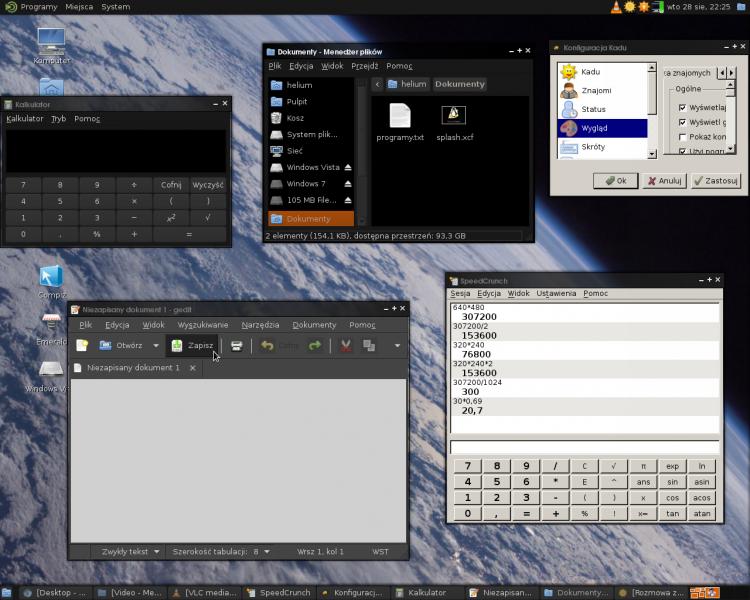Select Znajomi in Kadu configuration list
Image resolution: width=750 pixels, height=600 pixels.
[596, 91]
